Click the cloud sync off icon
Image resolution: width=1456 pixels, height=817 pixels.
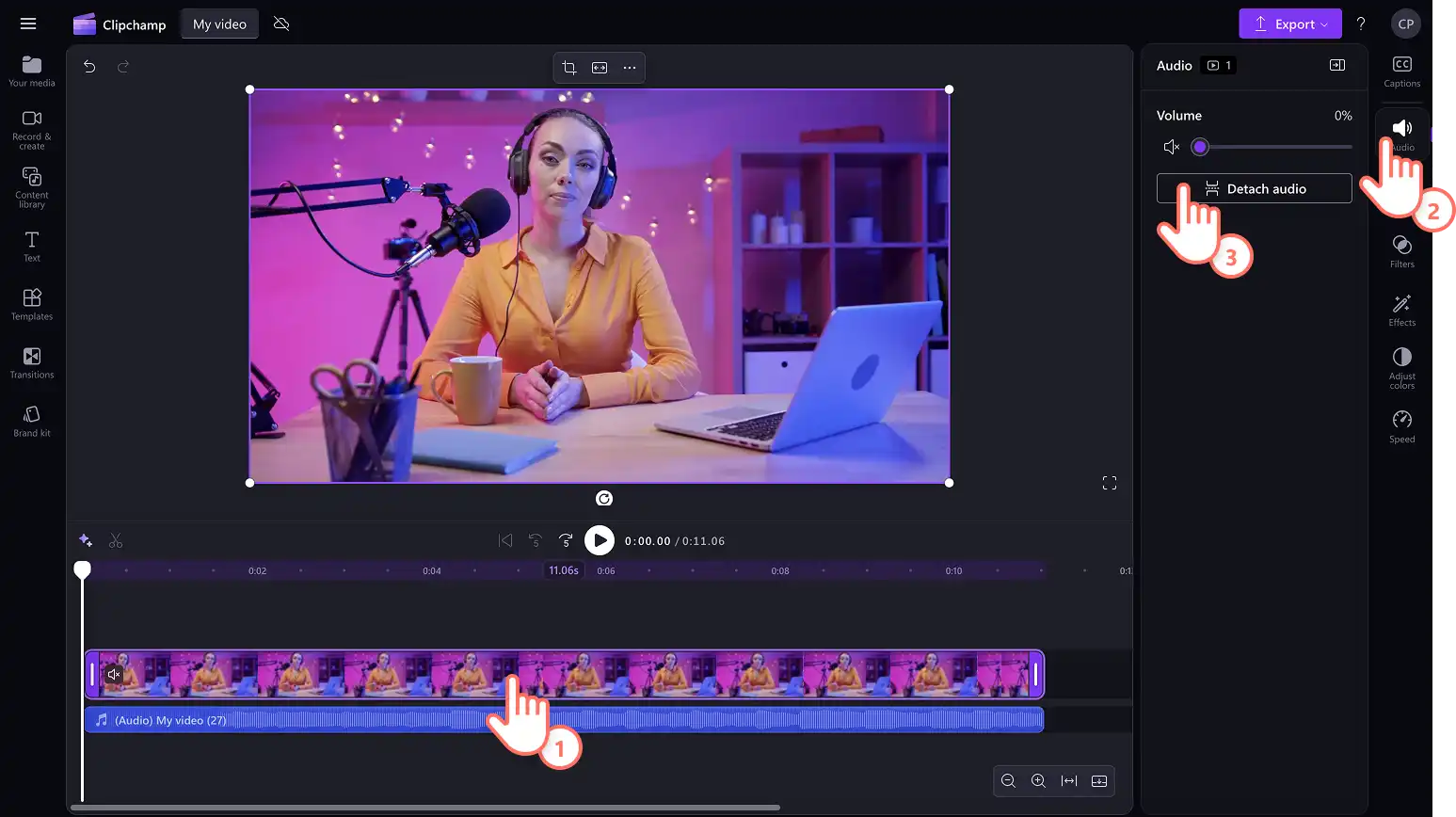[x=281, y=24]
